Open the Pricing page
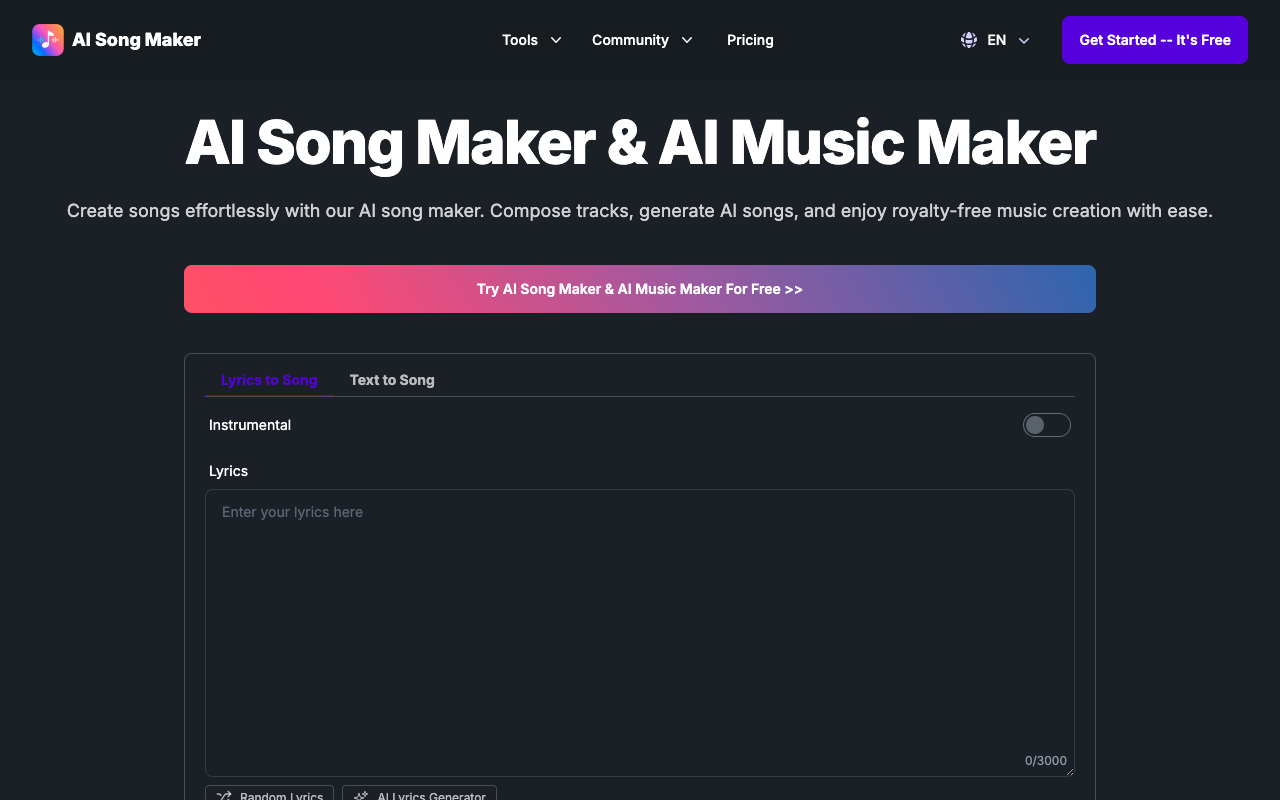This screenshot has height=800, width=1280. pos(750,40)
